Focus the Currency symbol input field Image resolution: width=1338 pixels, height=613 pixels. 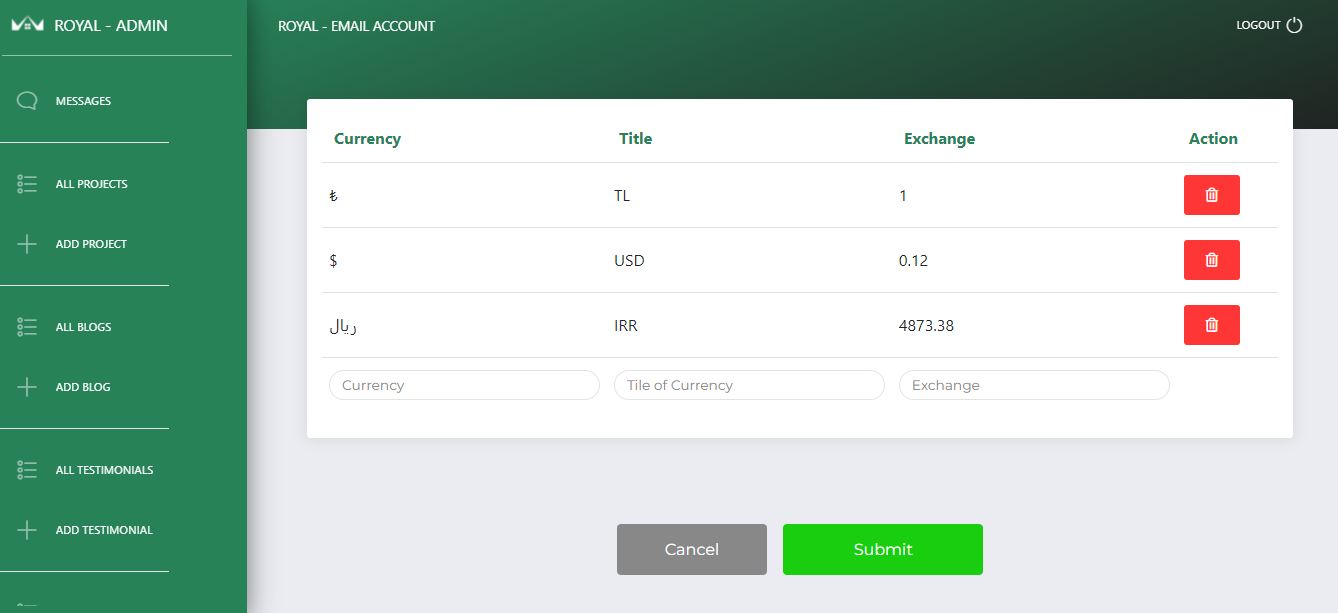(464, 385)
